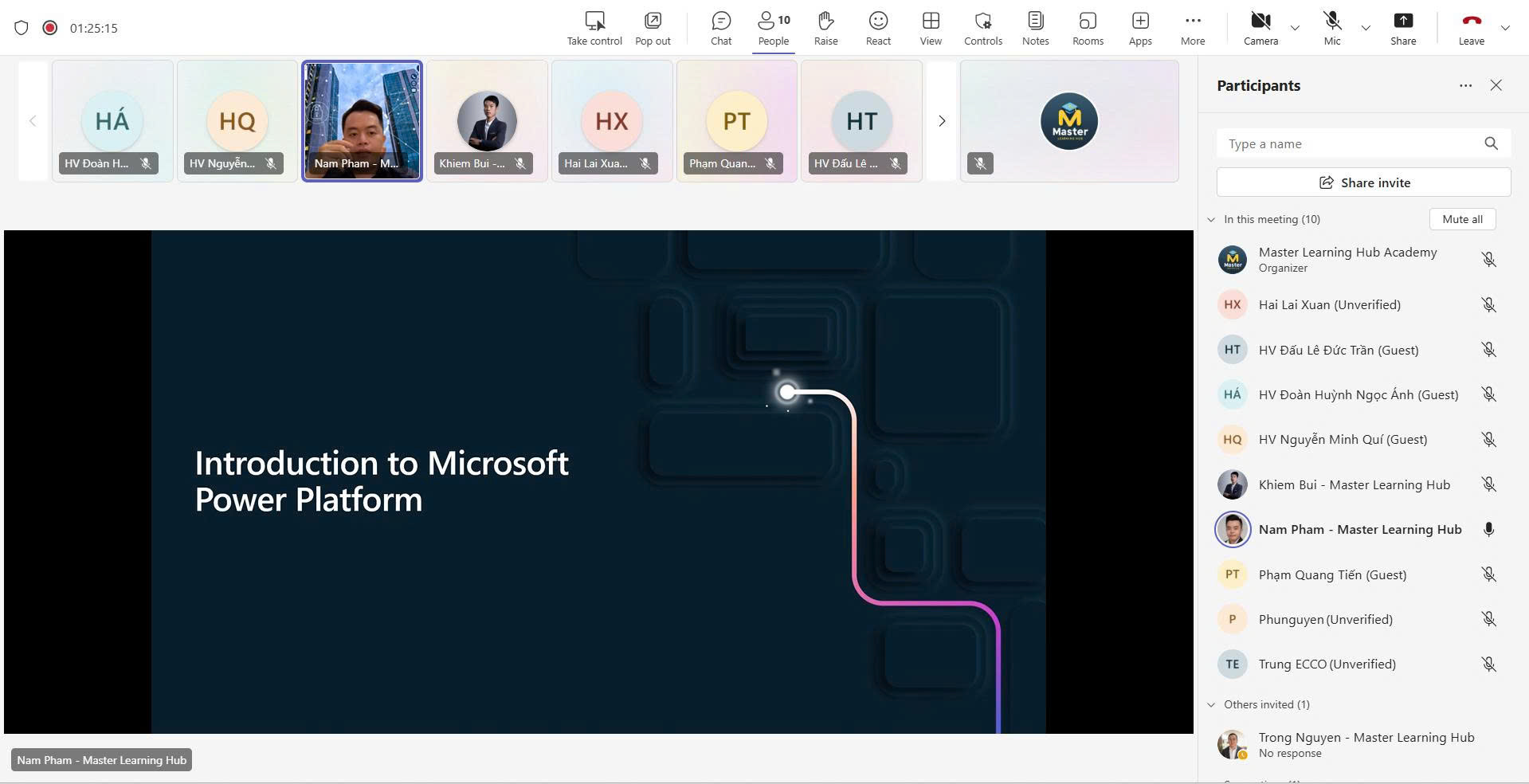Collapse the 'In this meeting' section
Image resolution: width=1529 pixels, height=784 pixels.
point(1211,220)
